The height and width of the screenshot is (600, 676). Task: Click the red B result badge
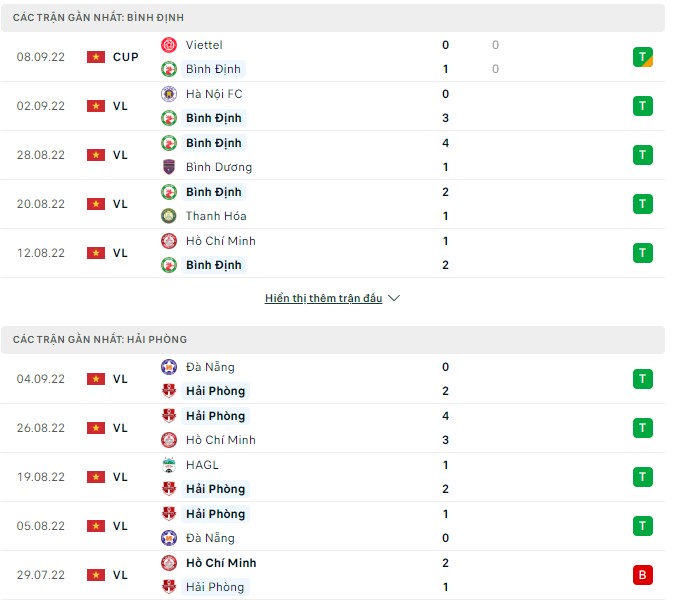(x=642, y=575)
